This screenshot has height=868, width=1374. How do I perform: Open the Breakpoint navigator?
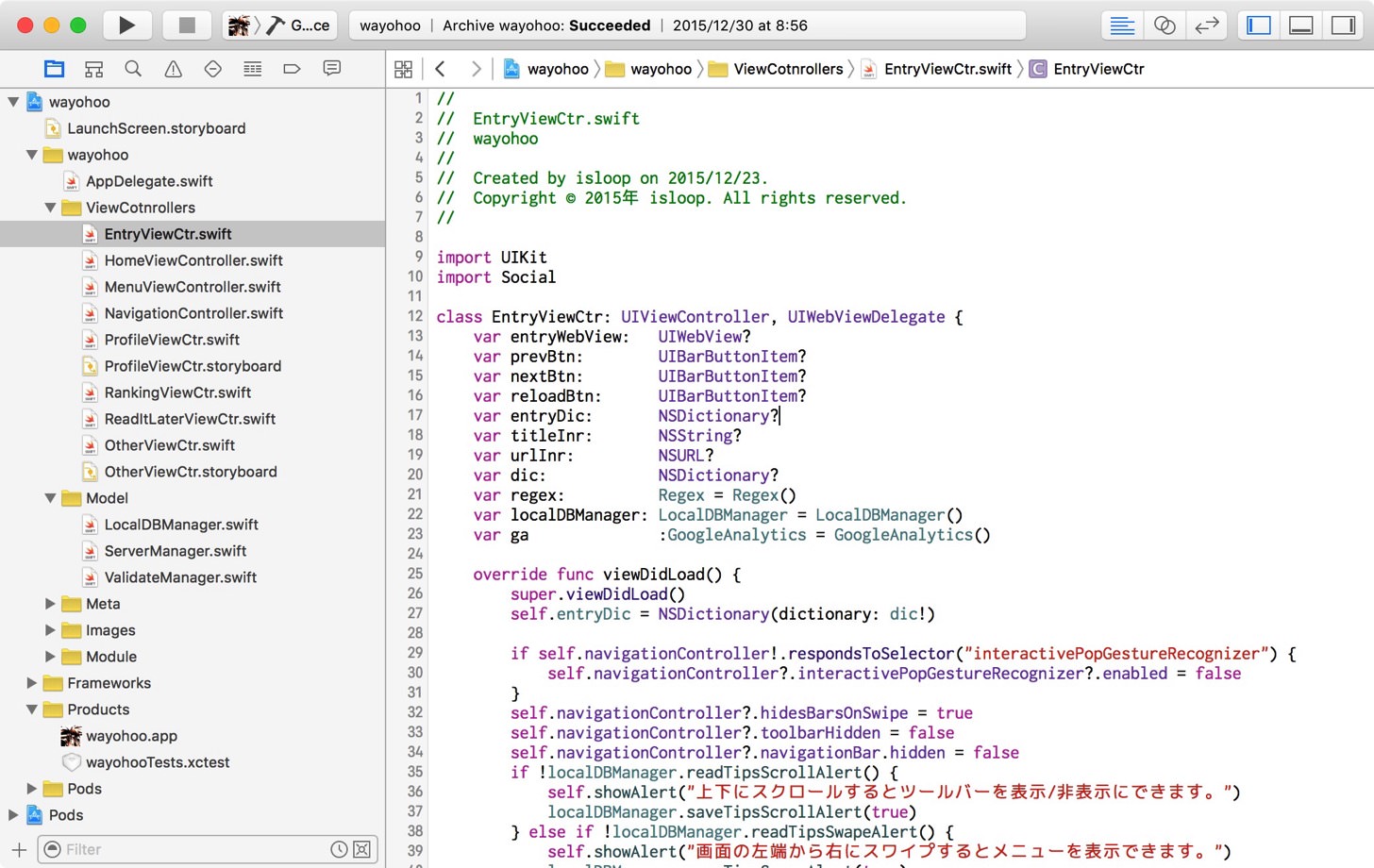pos(292,69)
